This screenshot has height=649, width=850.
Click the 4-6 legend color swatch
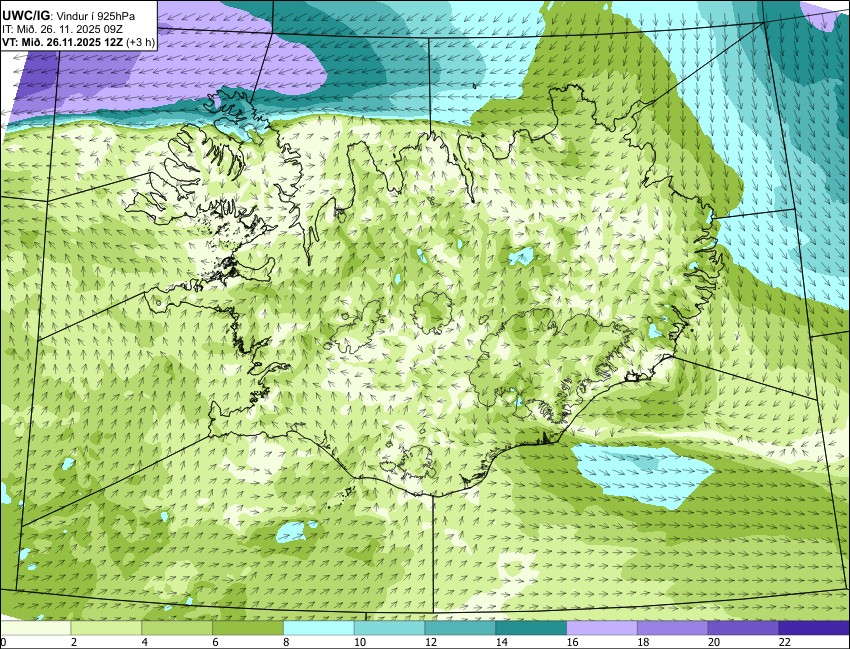point(177,628)
